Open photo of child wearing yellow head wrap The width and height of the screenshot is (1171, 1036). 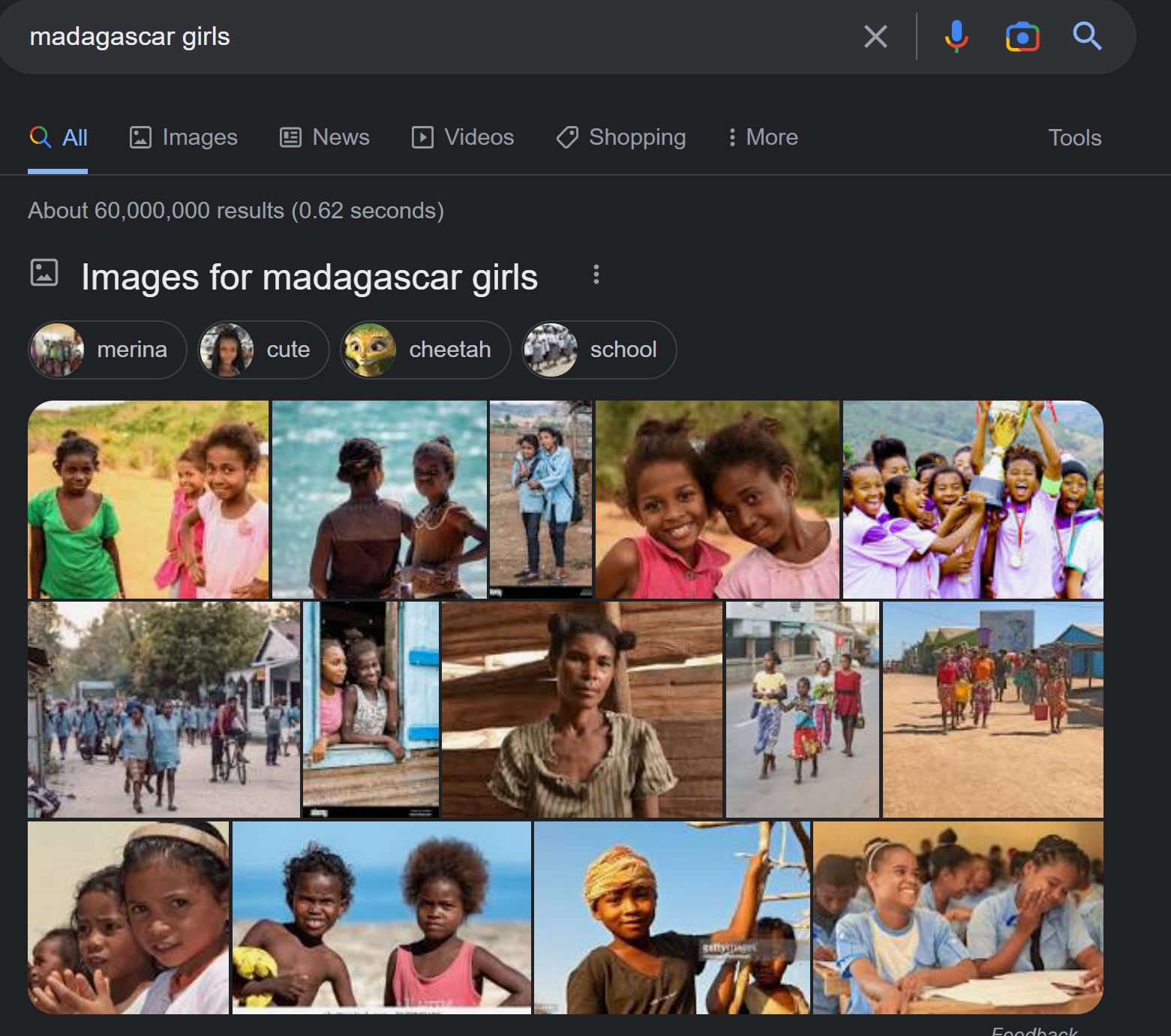click(672, 917)
